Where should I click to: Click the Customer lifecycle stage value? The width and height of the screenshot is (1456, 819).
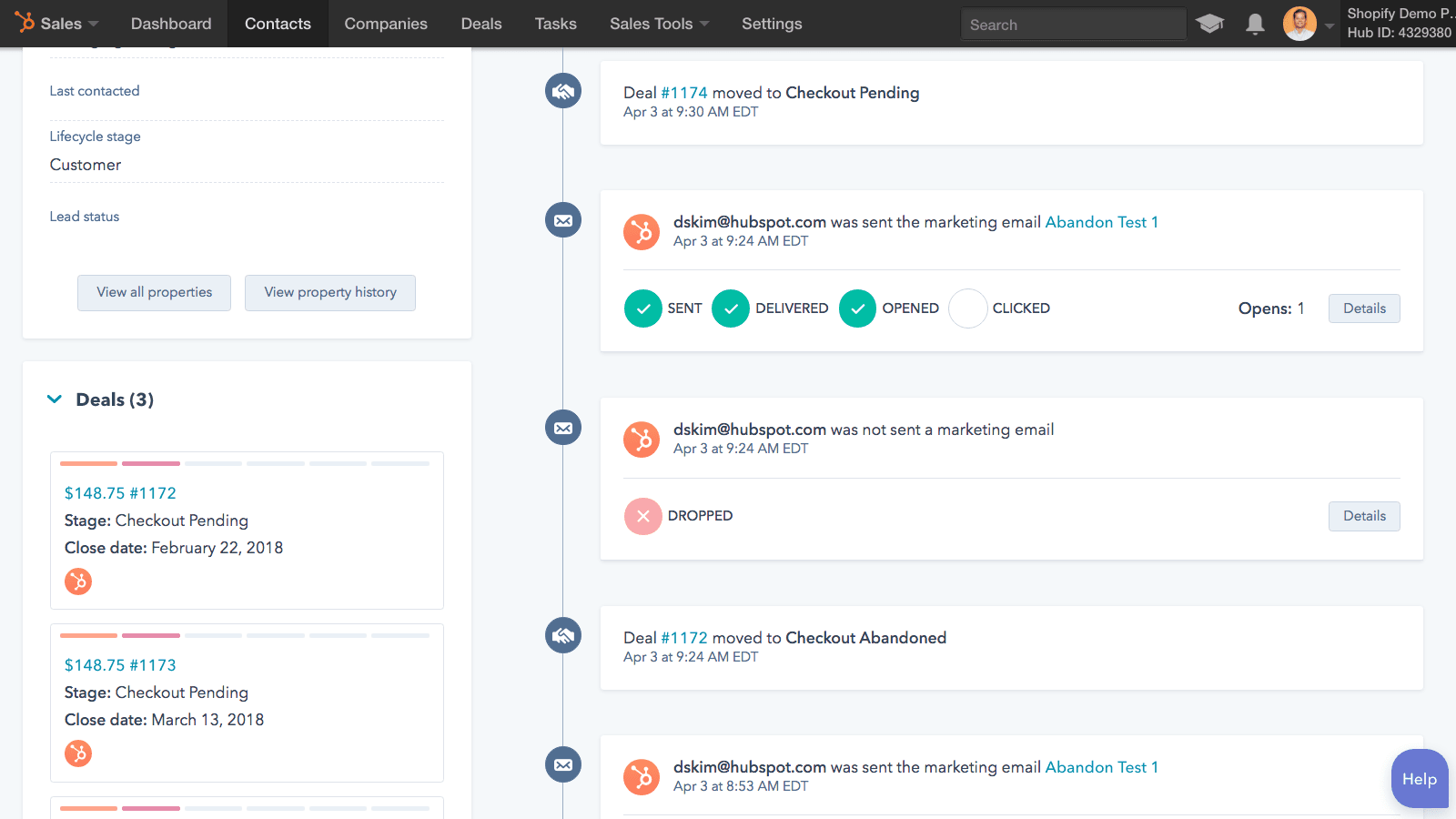click(x=86, y=165)
